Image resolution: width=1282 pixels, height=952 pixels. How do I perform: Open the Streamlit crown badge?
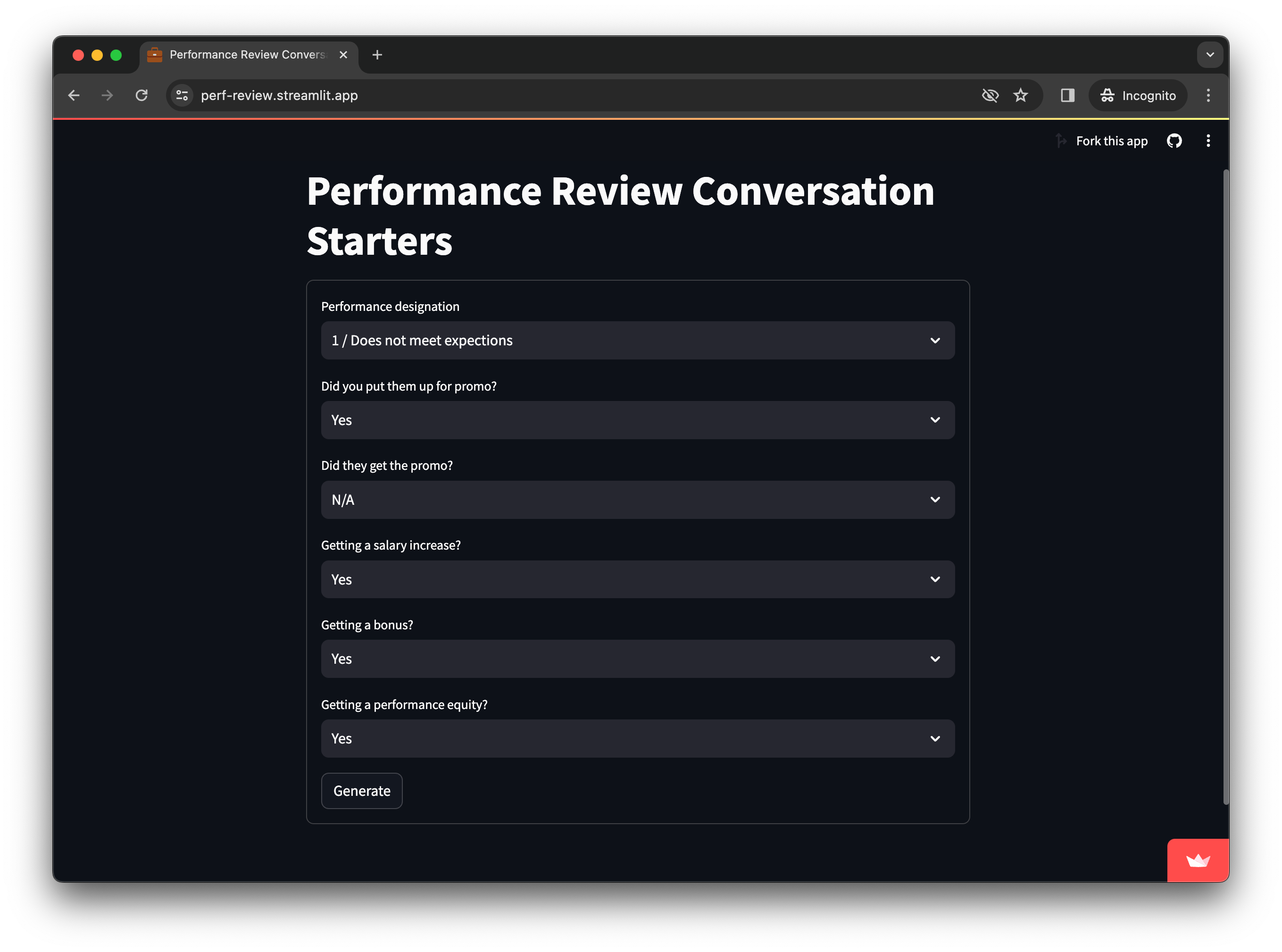pos(1198,860)
